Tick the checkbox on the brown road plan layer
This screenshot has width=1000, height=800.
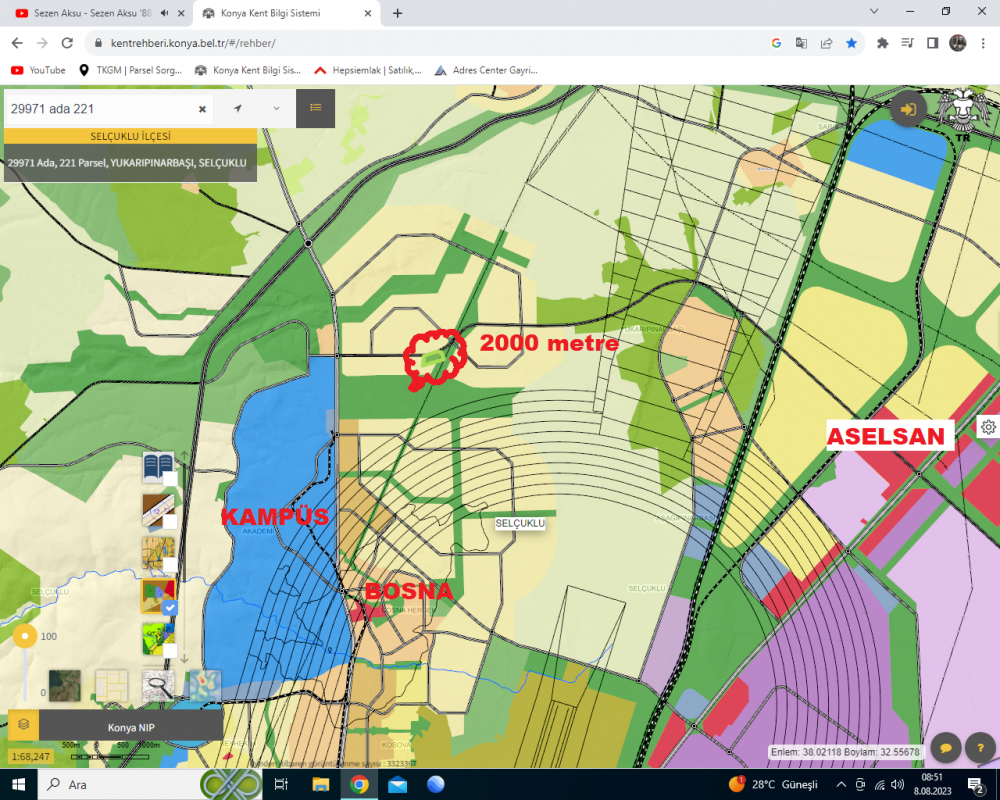click(x=170, y=522)
